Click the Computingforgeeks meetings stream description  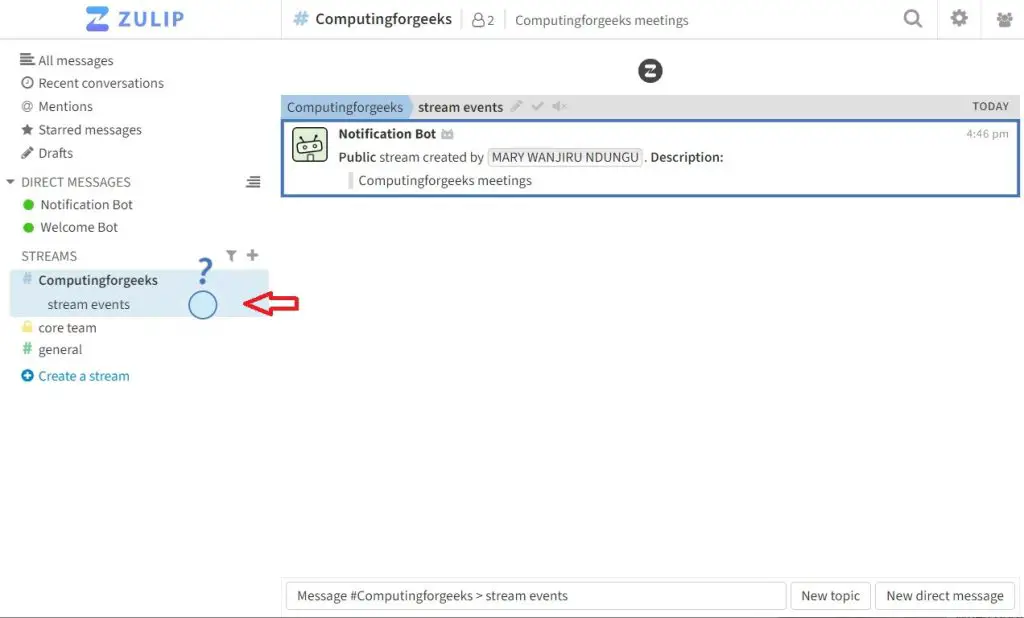click(601, 20)
